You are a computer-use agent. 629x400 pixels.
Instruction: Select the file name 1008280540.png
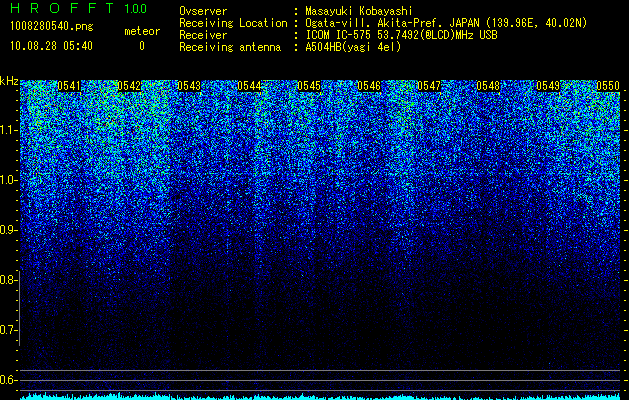pos(52,27)
